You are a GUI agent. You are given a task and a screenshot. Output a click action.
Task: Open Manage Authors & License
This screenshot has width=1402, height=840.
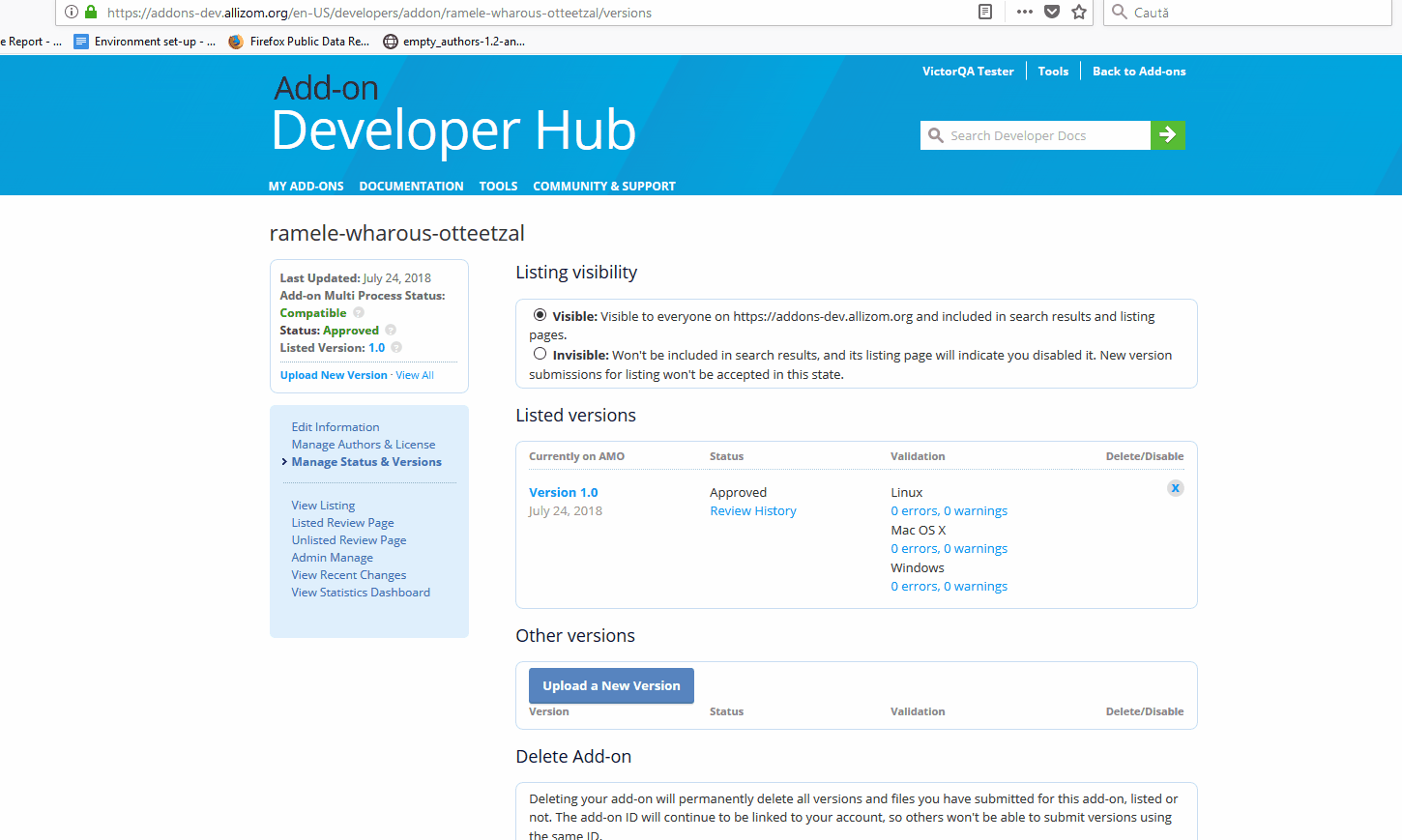coord(364,445)
